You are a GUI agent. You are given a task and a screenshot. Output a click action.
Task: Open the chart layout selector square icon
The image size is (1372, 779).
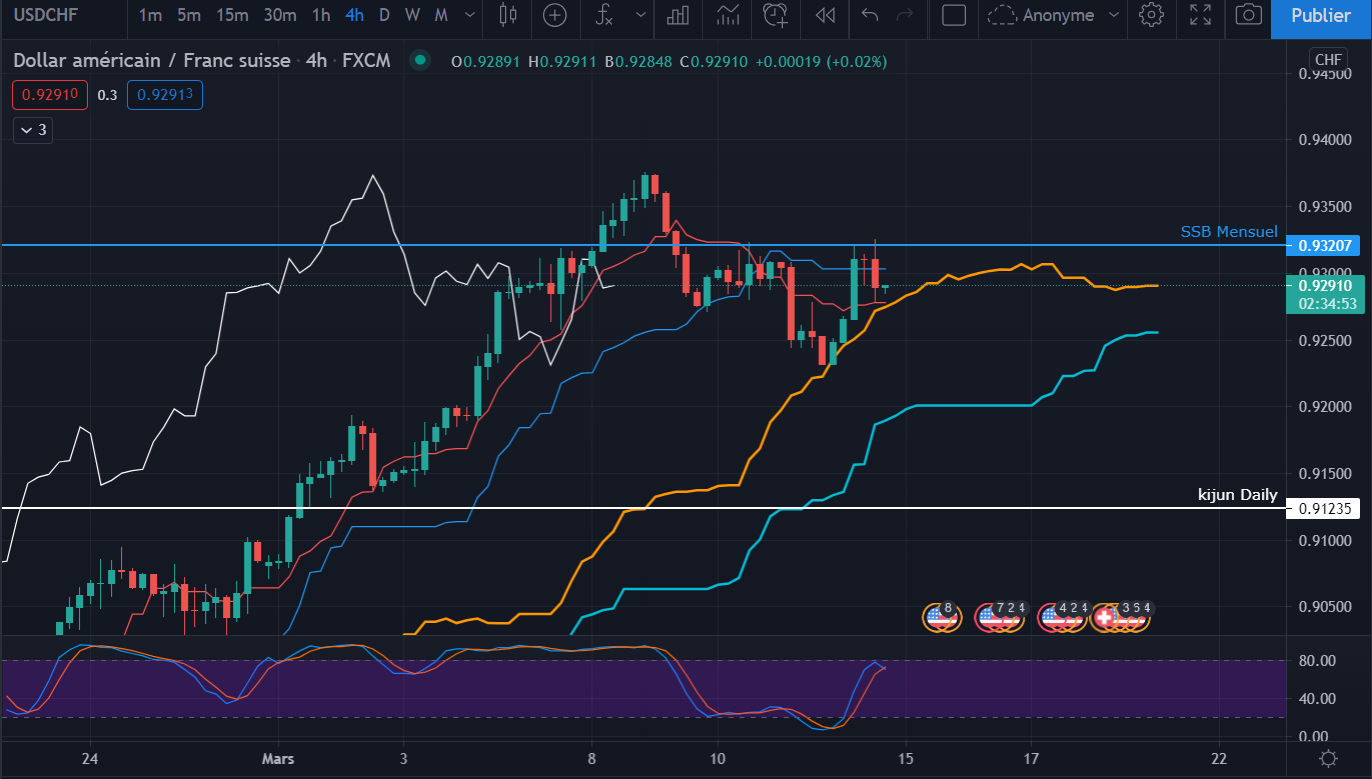click(x=954, y=15)
